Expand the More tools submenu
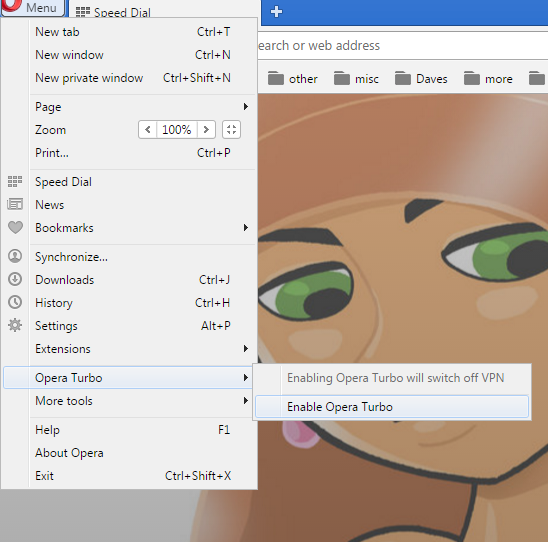Image resolution: width=548 pixels, height=542 pixels. click(x=129, y=401)
